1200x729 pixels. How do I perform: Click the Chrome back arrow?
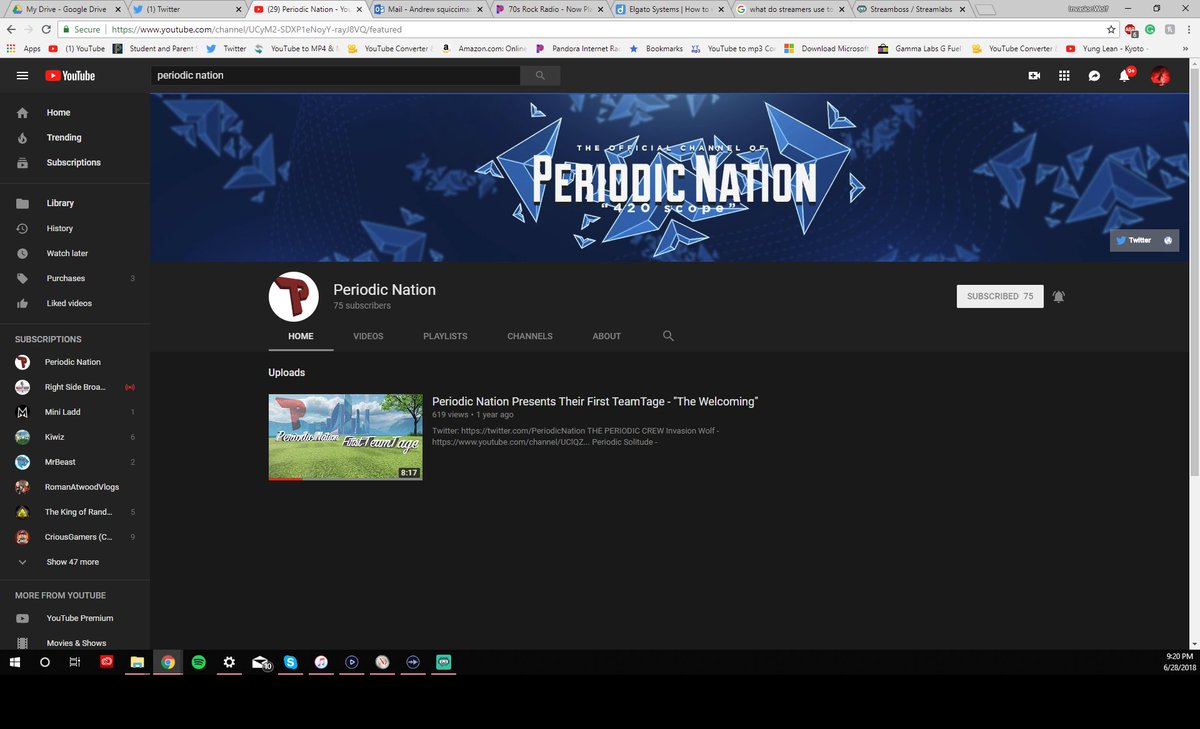(11, 30)
